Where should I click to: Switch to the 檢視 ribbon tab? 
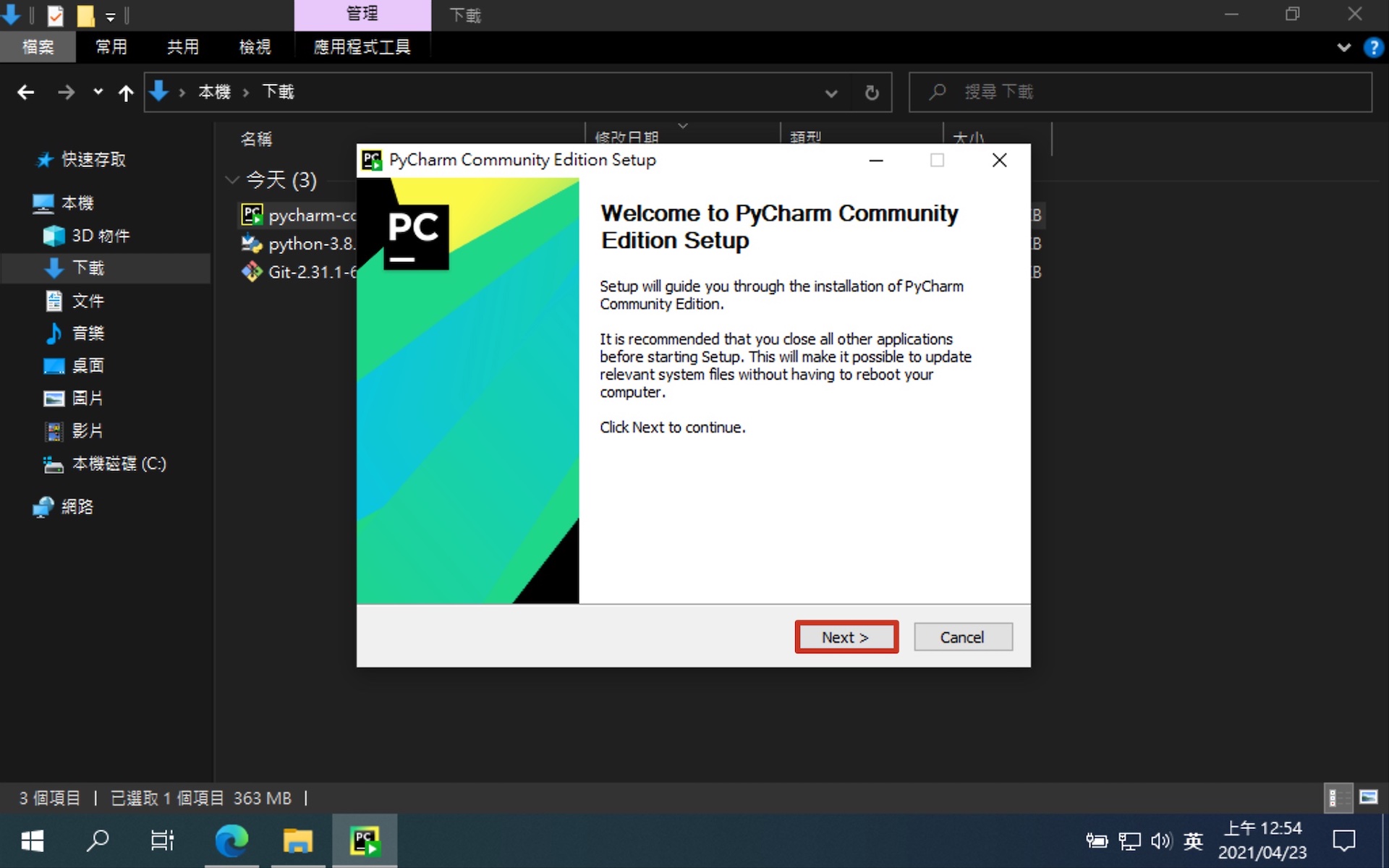tap(255, 47)
